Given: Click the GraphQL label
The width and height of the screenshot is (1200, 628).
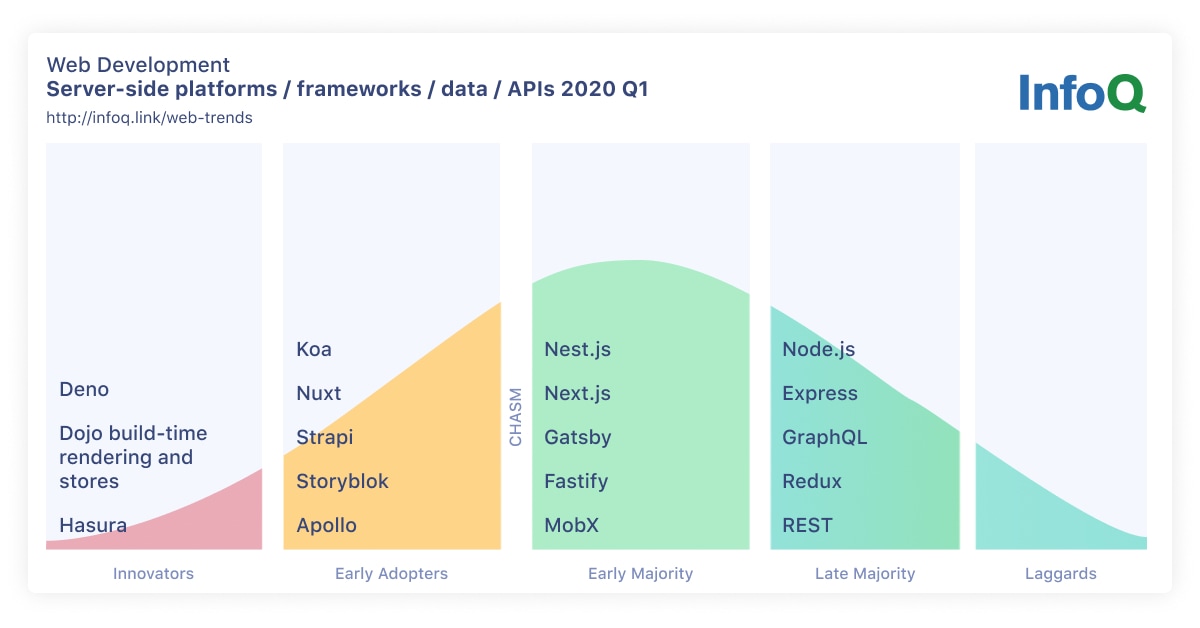Looking at the screenshot, I should [x=825, y=437].
